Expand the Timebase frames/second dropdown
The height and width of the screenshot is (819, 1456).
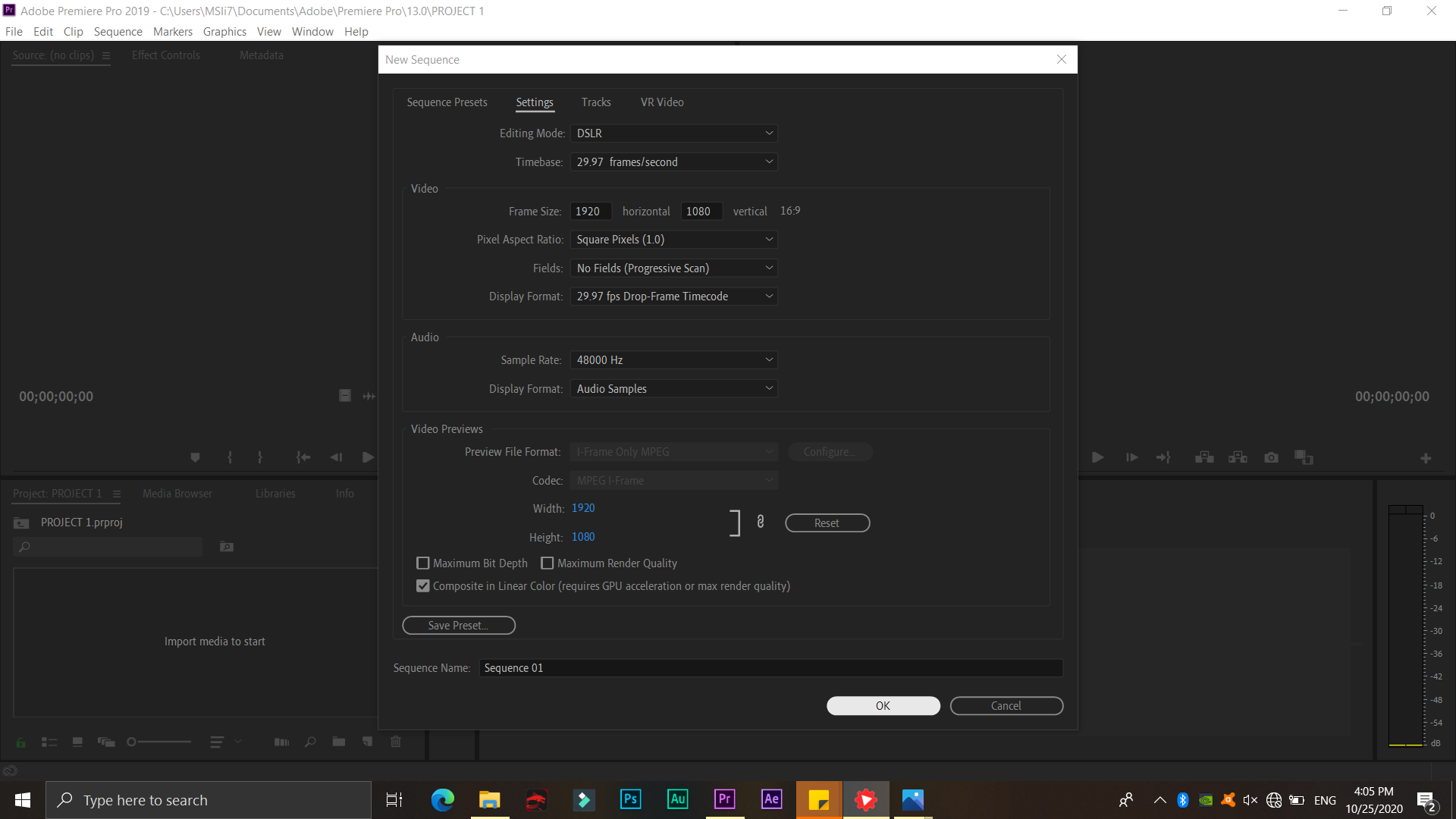pos(673,162)
